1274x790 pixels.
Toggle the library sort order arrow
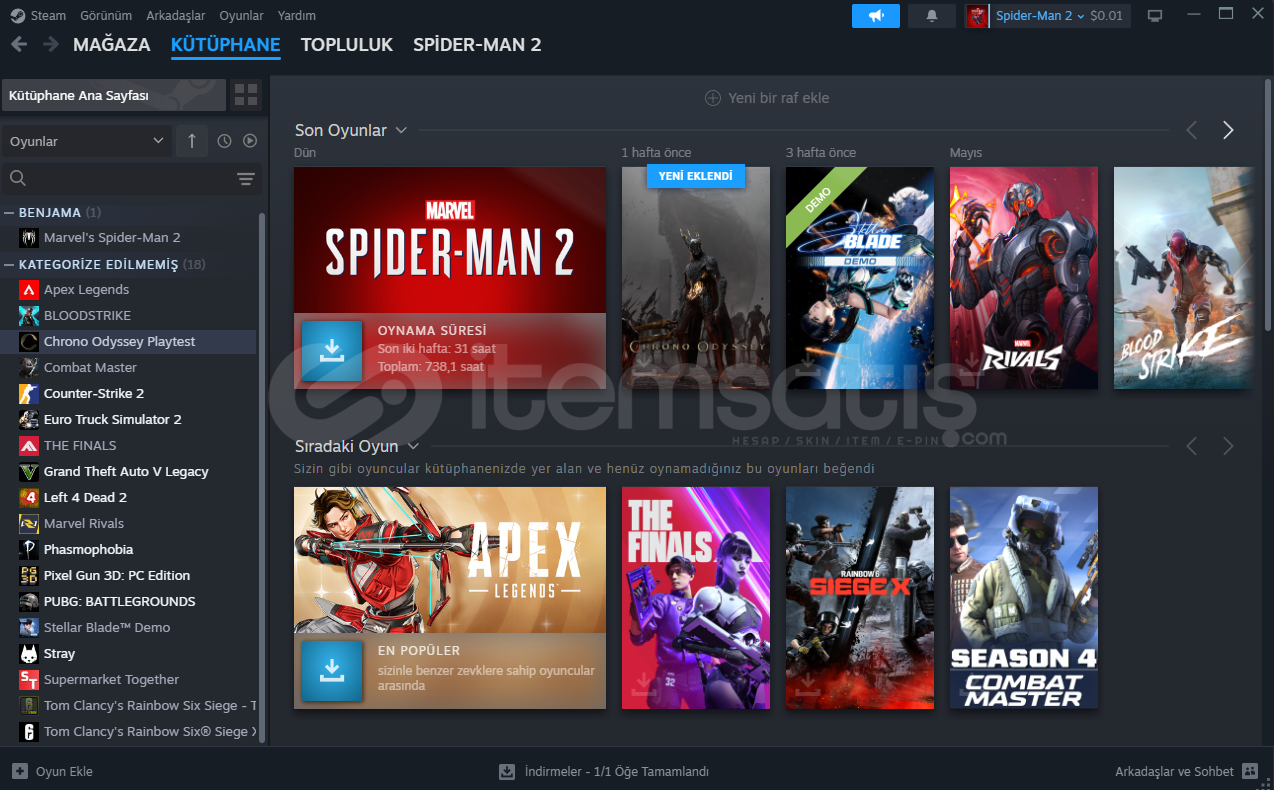pos(191,141)
